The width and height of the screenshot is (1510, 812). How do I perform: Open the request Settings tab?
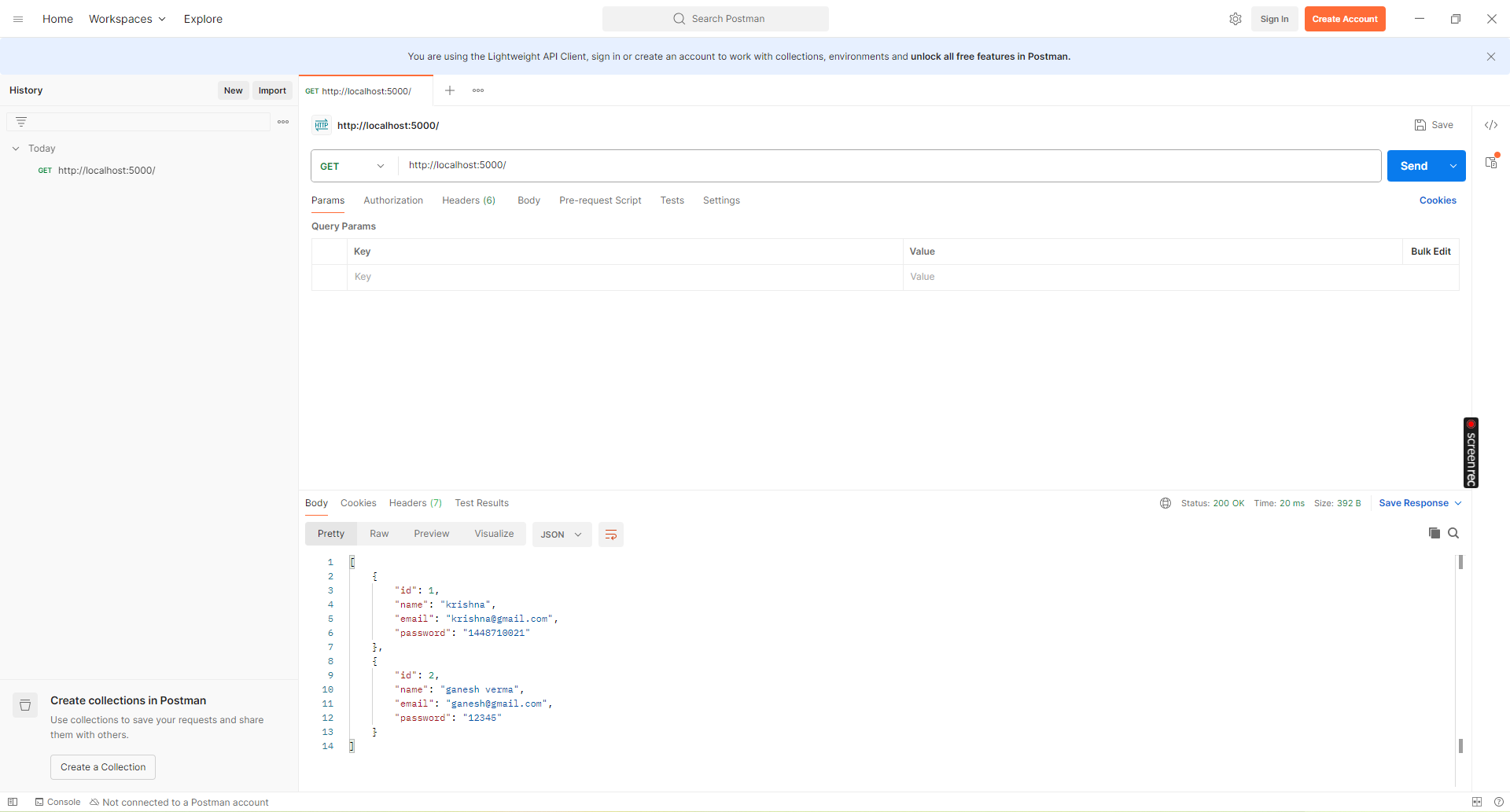pyautogui.click(x=721, y=200)
